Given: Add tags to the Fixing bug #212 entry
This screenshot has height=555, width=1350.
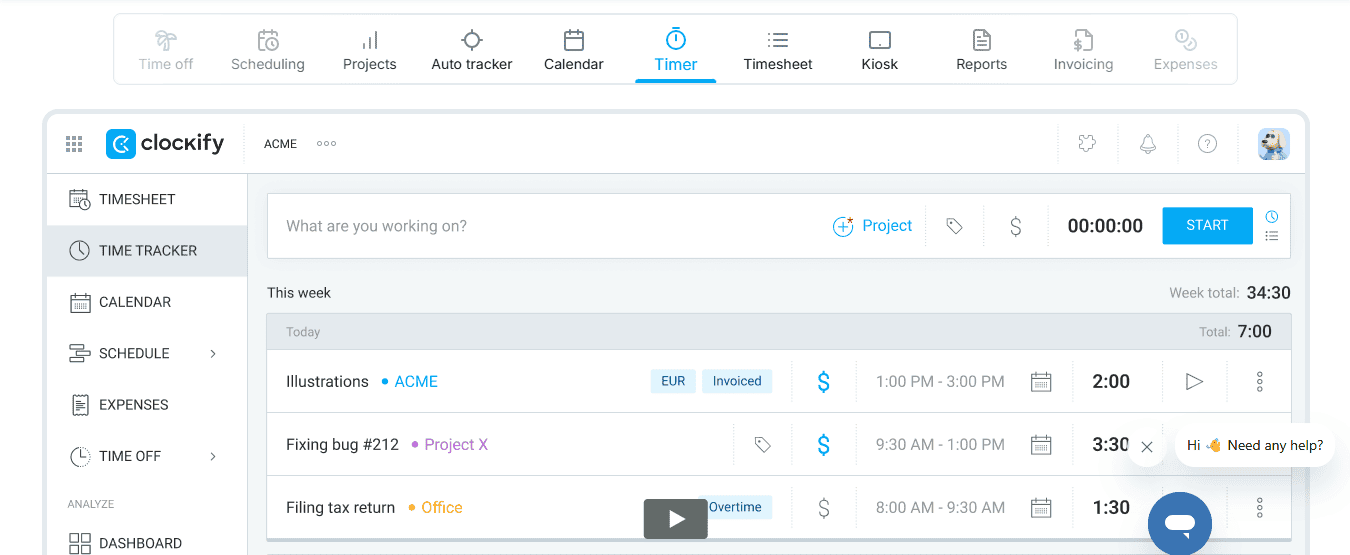Looking at the screenshot, I should (x=763, y=445).
